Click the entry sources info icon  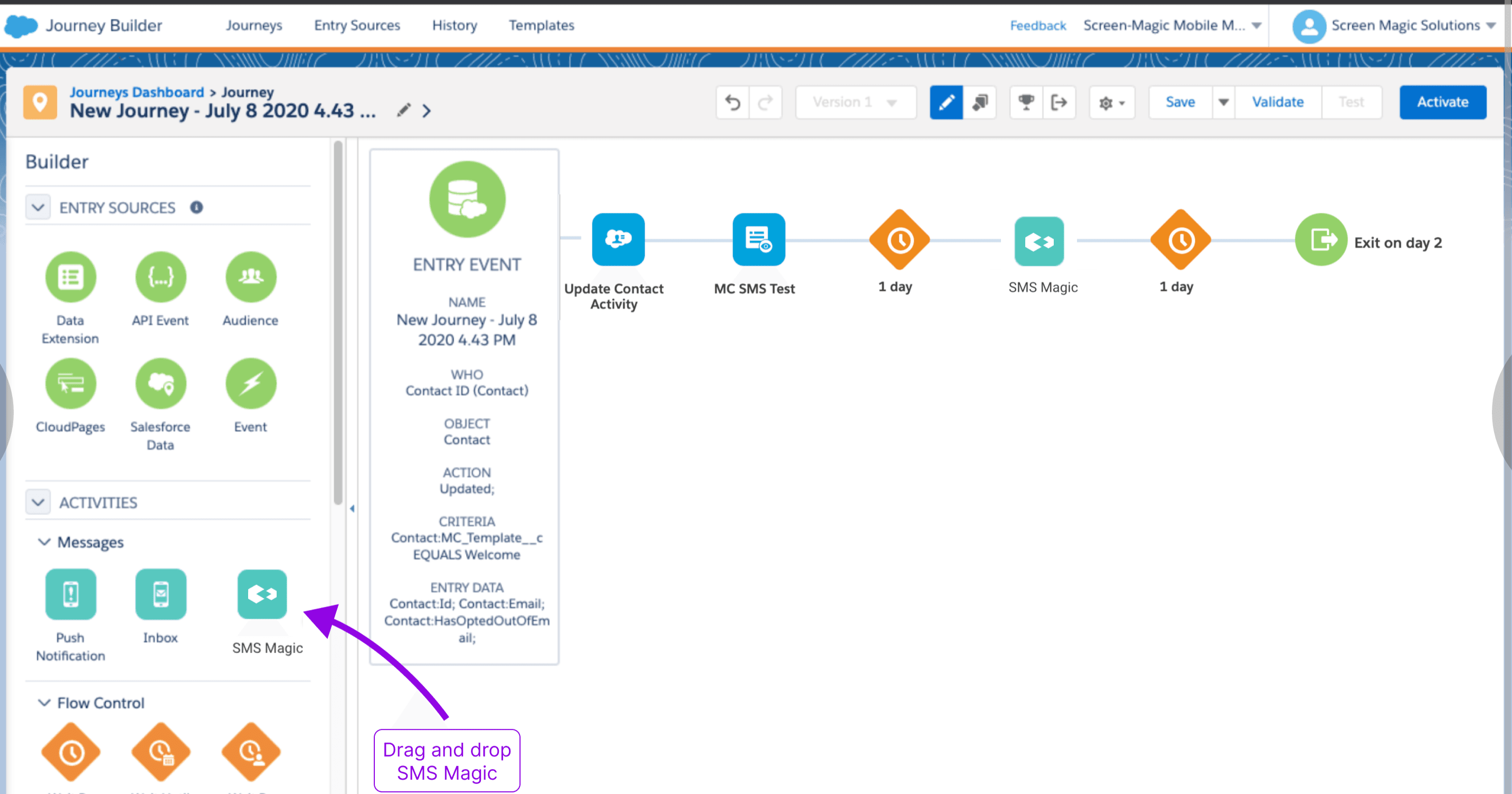[196, 207]
